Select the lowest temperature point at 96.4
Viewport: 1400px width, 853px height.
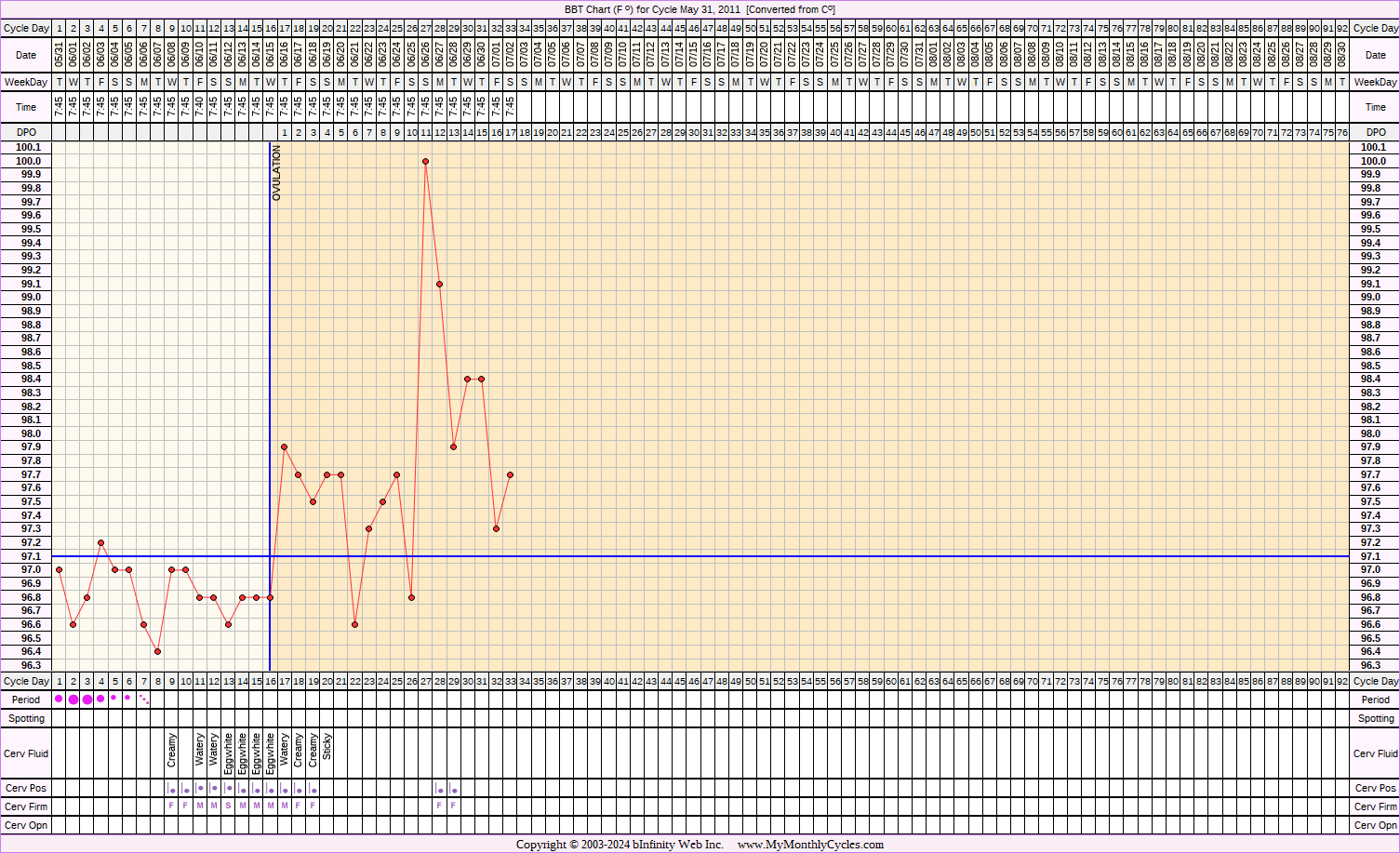point(157,651)
